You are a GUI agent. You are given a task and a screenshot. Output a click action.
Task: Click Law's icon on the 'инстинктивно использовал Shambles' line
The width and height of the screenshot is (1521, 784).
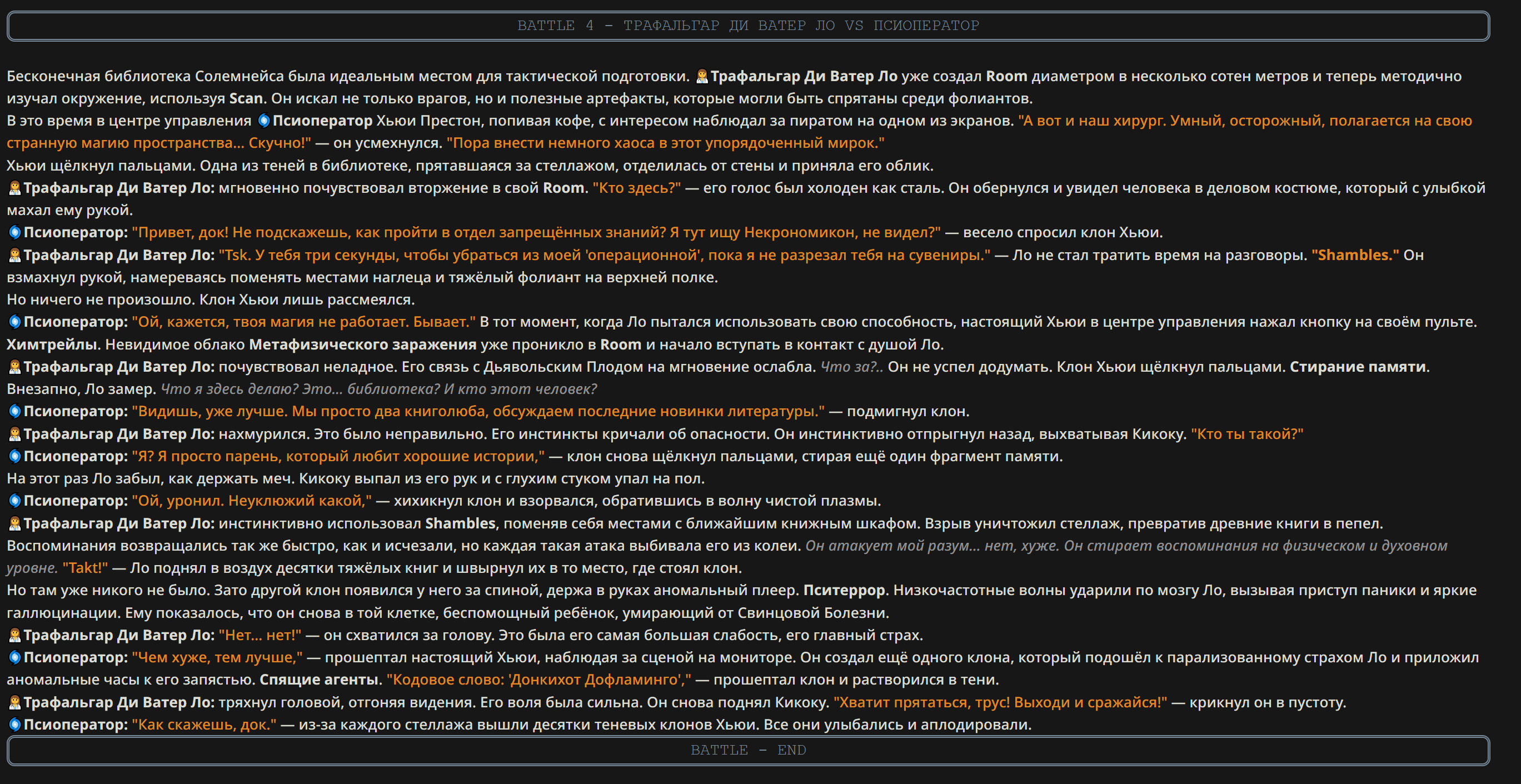[14, 523]
